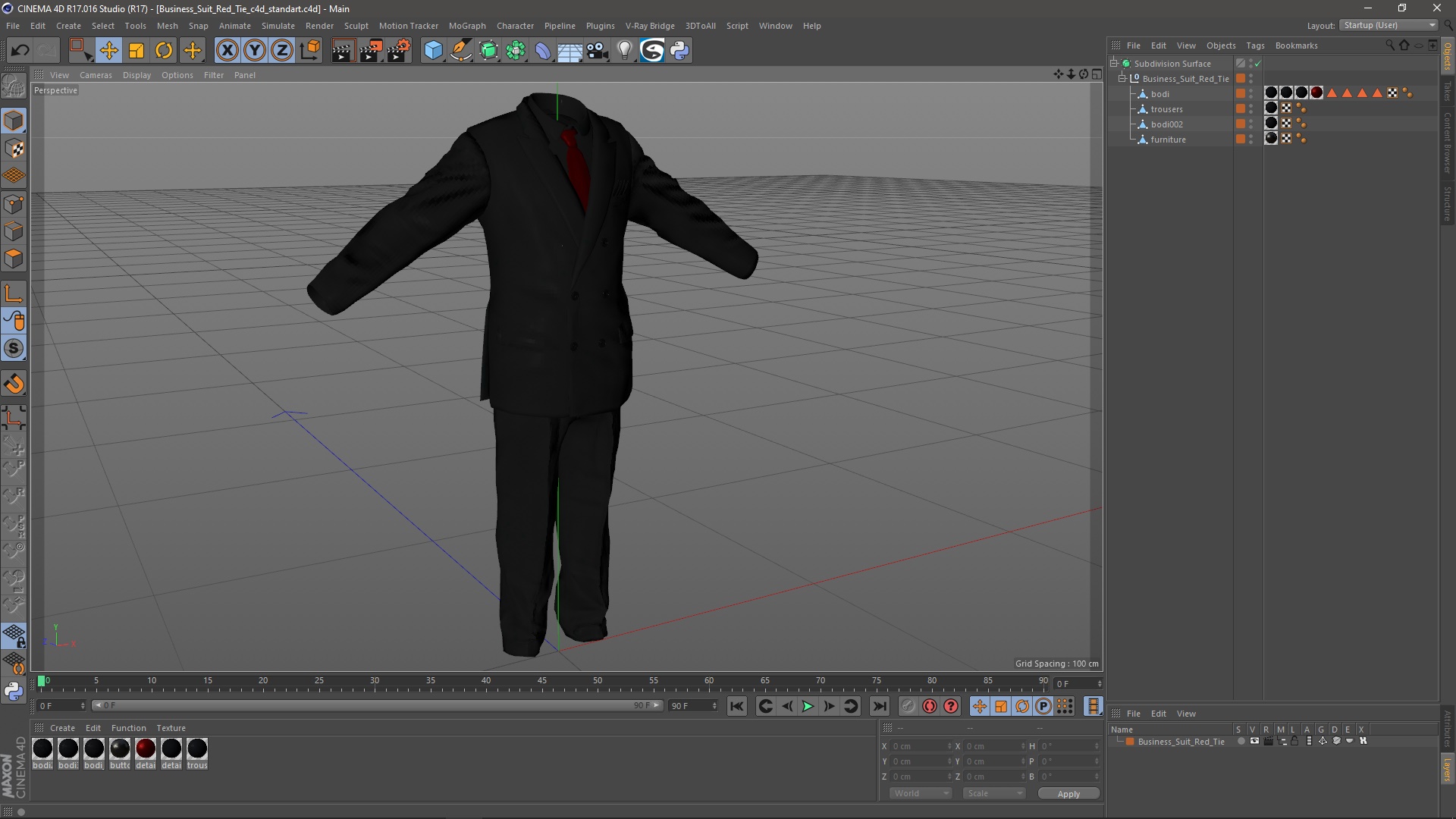The width and height of the screenshot is (1456, 819).
Task: Click Render View clapperboard icon
Action: coord(343,51)
